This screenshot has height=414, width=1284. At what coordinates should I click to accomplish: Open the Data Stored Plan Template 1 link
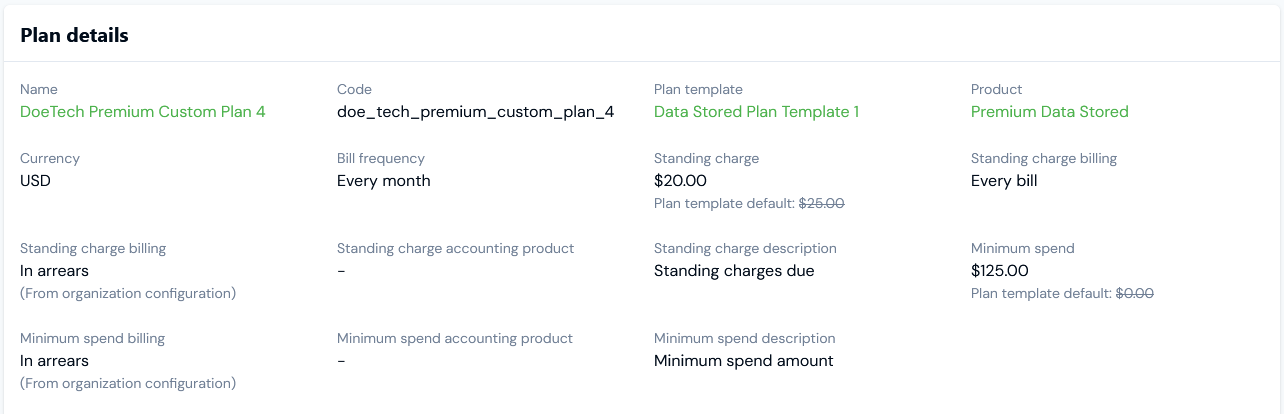pos(756,112)
